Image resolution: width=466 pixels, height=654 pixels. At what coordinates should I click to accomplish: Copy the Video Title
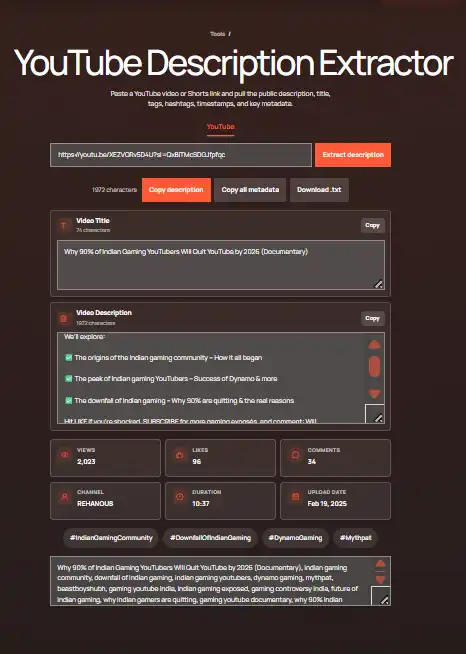[373, 225]
